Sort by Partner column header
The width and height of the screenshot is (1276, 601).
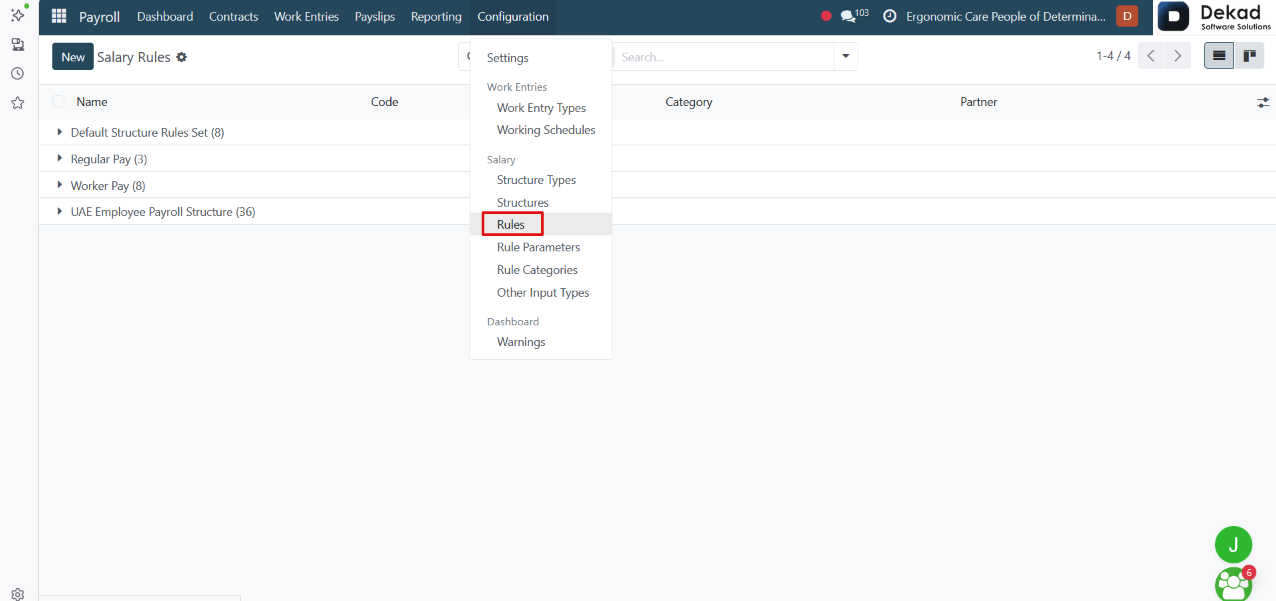point(979,102)
